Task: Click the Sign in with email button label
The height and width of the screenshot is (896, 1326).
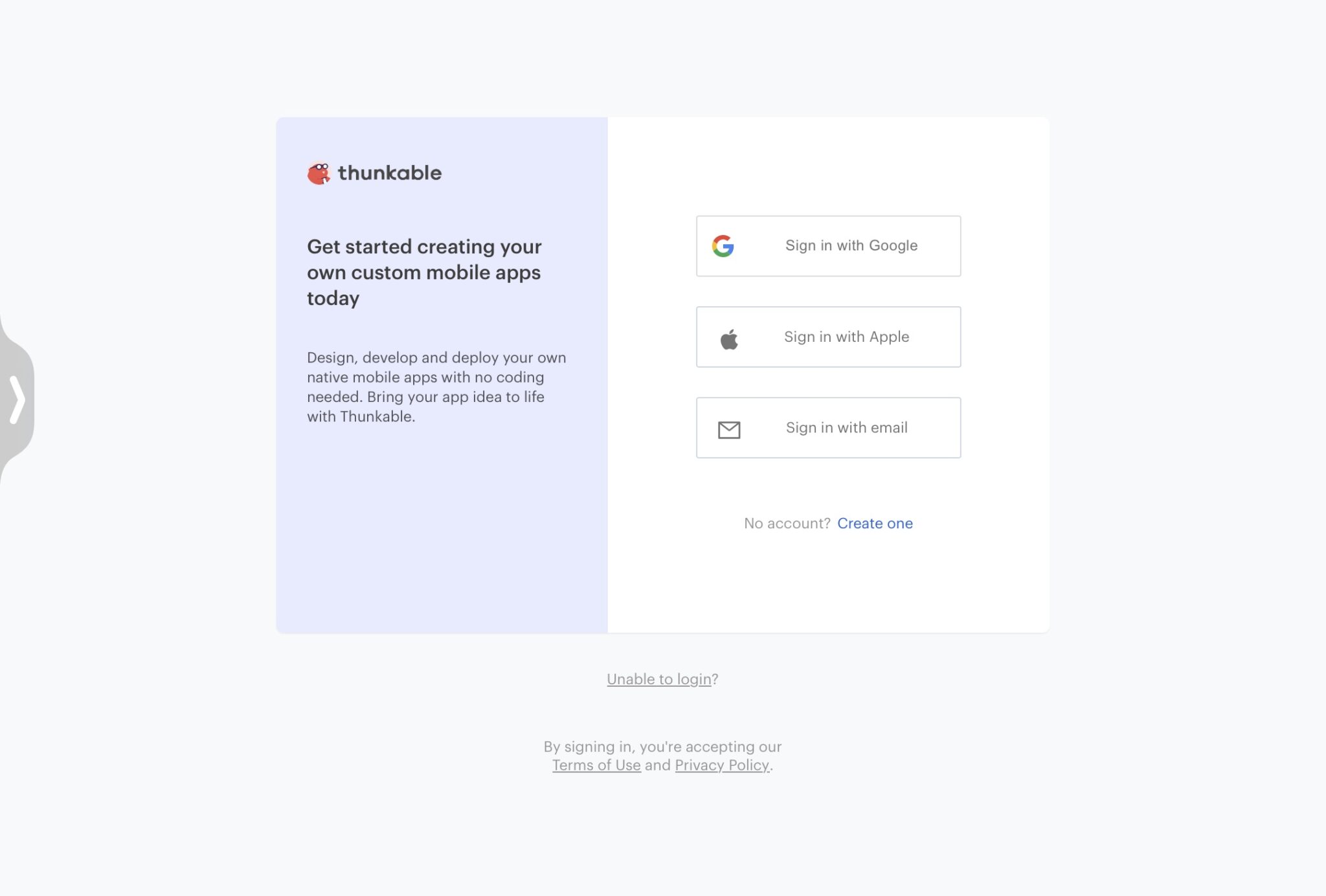Action: point(846,427)
